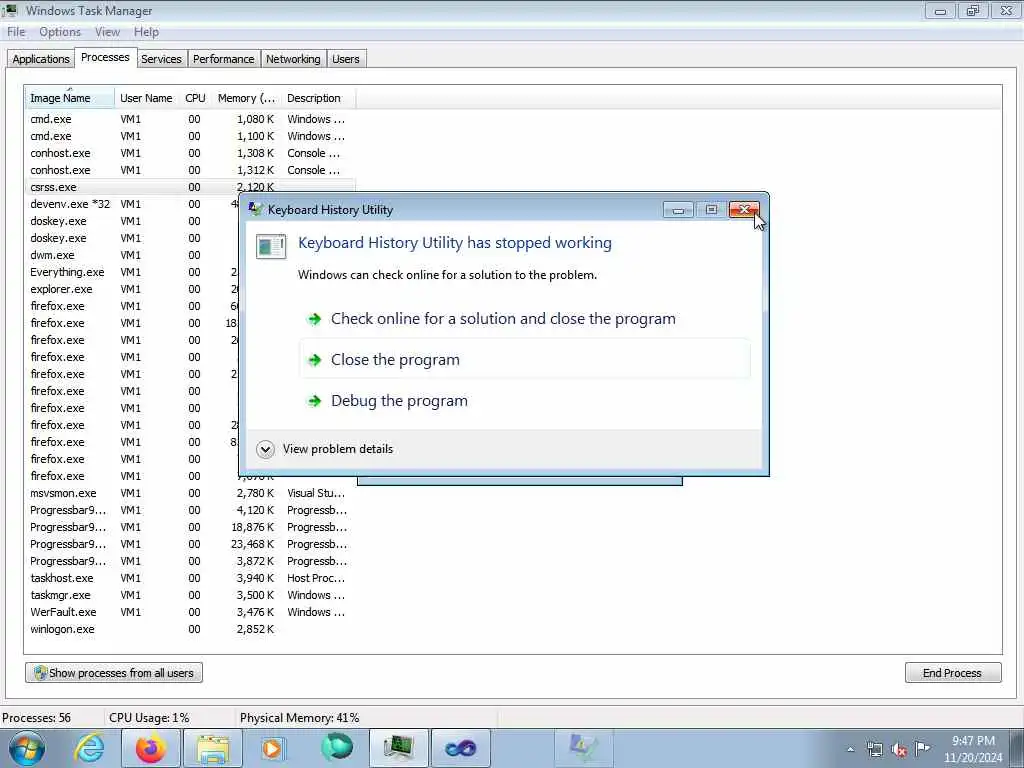This screenshot has width=1024, height=768.
Task: Switch to Task Manager taskbar icon
Action: (398, 748)
